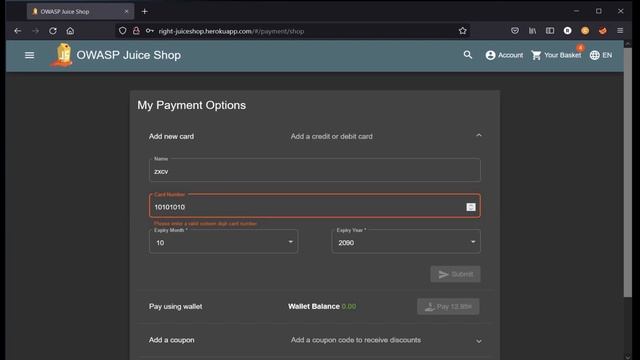Reload the current page

tap(53, 31)
